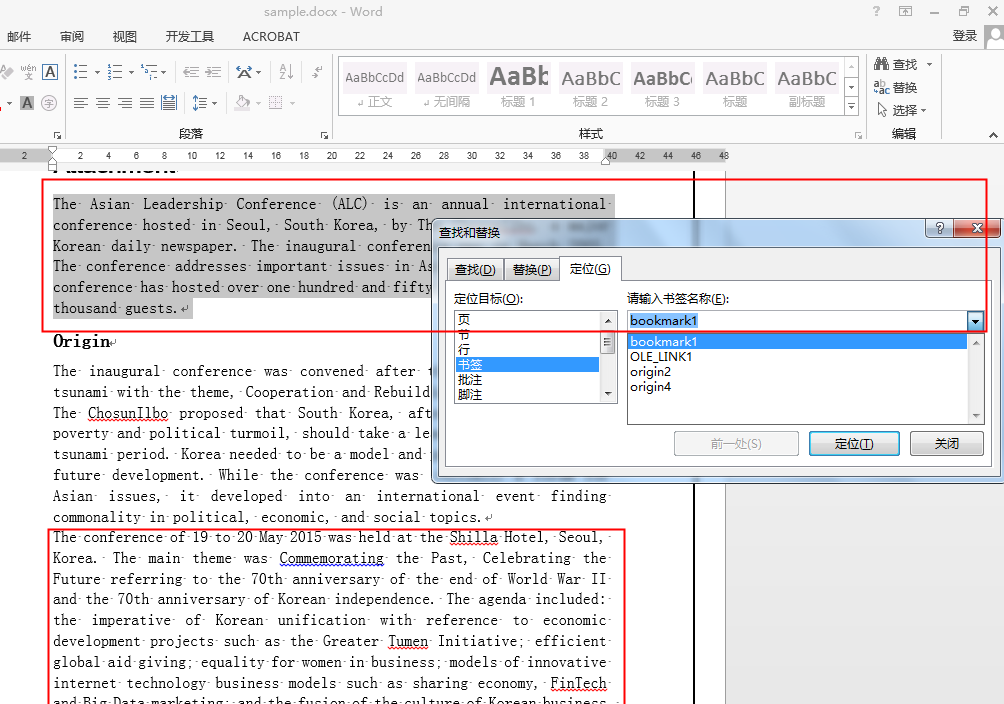Open the 审阅 ribbon tab
Viewport: 1004px width, 704px height.
(x=72, y=37)
